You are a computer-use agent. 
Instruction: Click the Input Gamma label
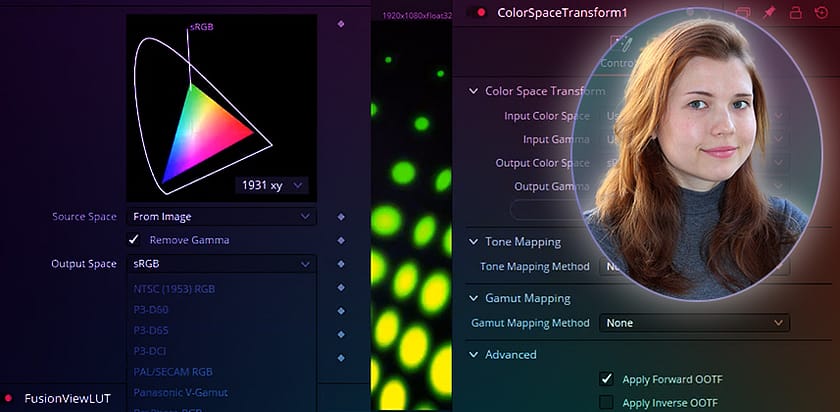point(556,139)
